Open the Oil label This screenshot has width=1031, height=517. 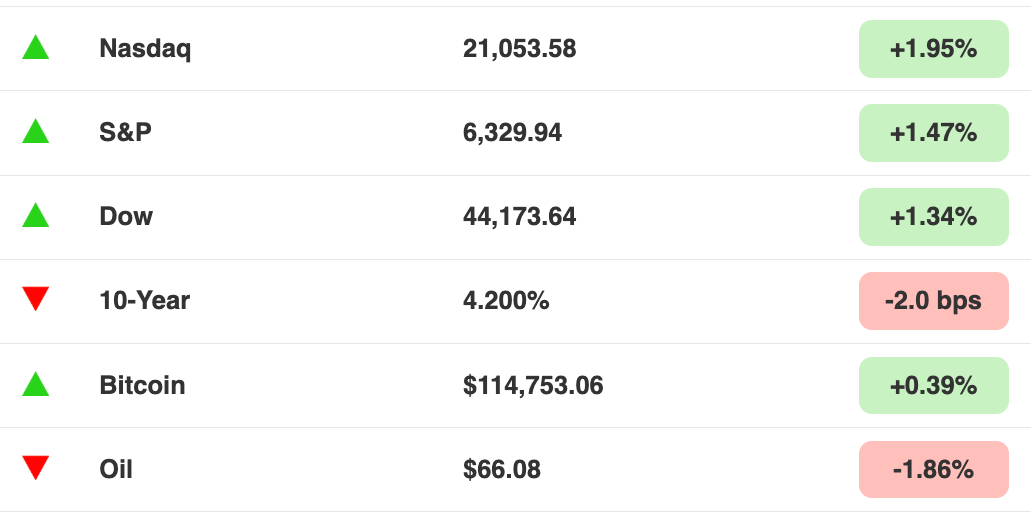(x=116, y=469)
